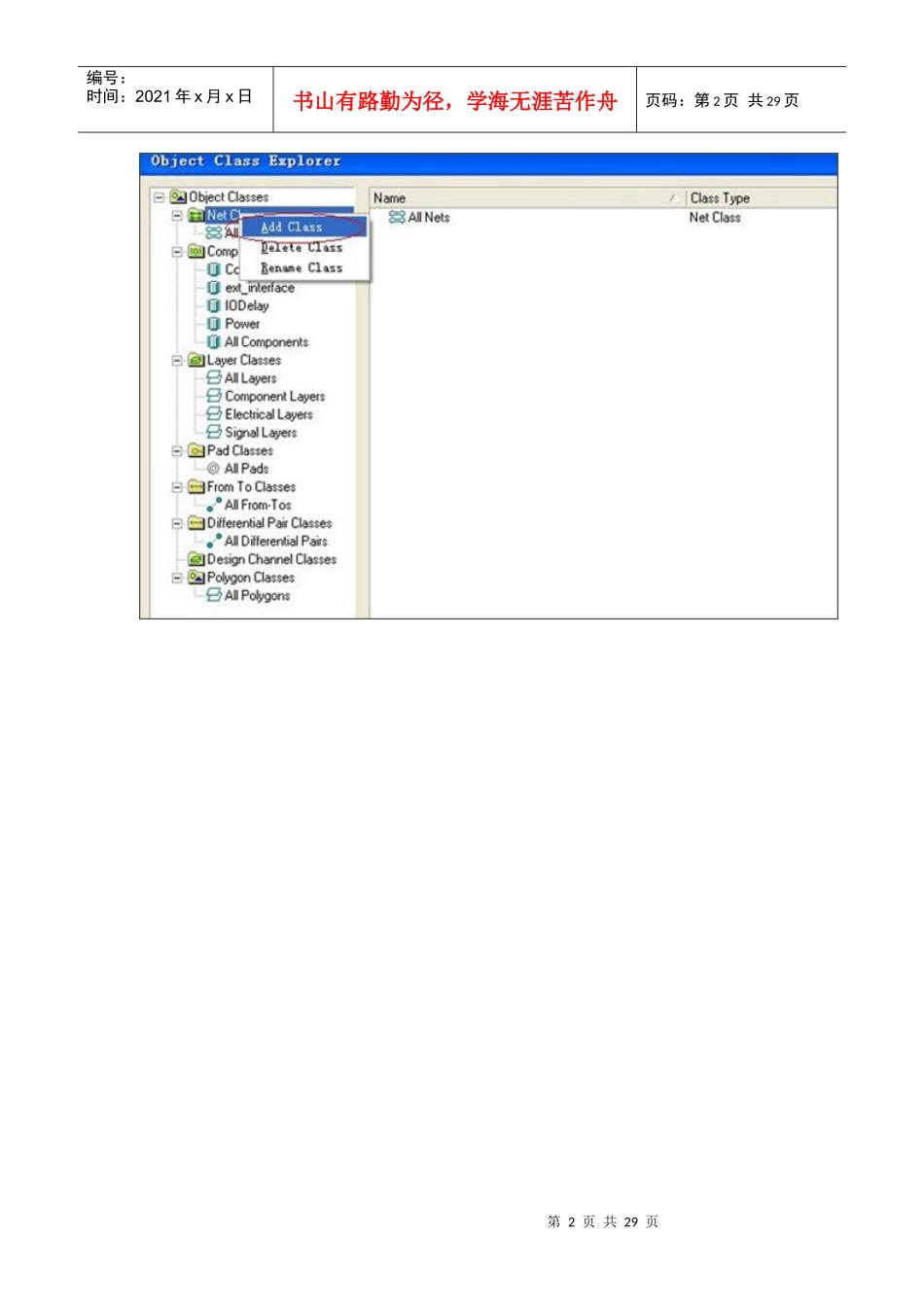
Task: Select the Polygon Classes label
Action: [x=251, y=578]
